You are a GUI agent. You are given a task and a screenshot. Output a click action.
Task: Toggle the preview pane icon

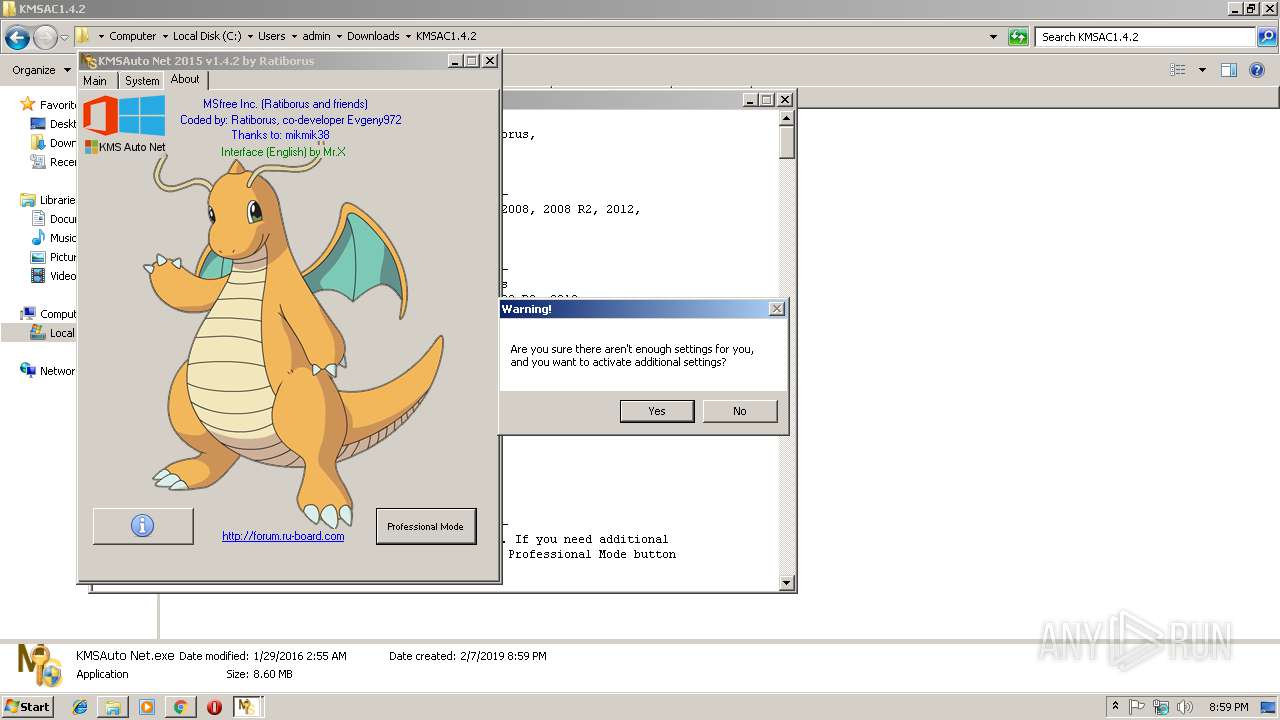pos(1229,70)
